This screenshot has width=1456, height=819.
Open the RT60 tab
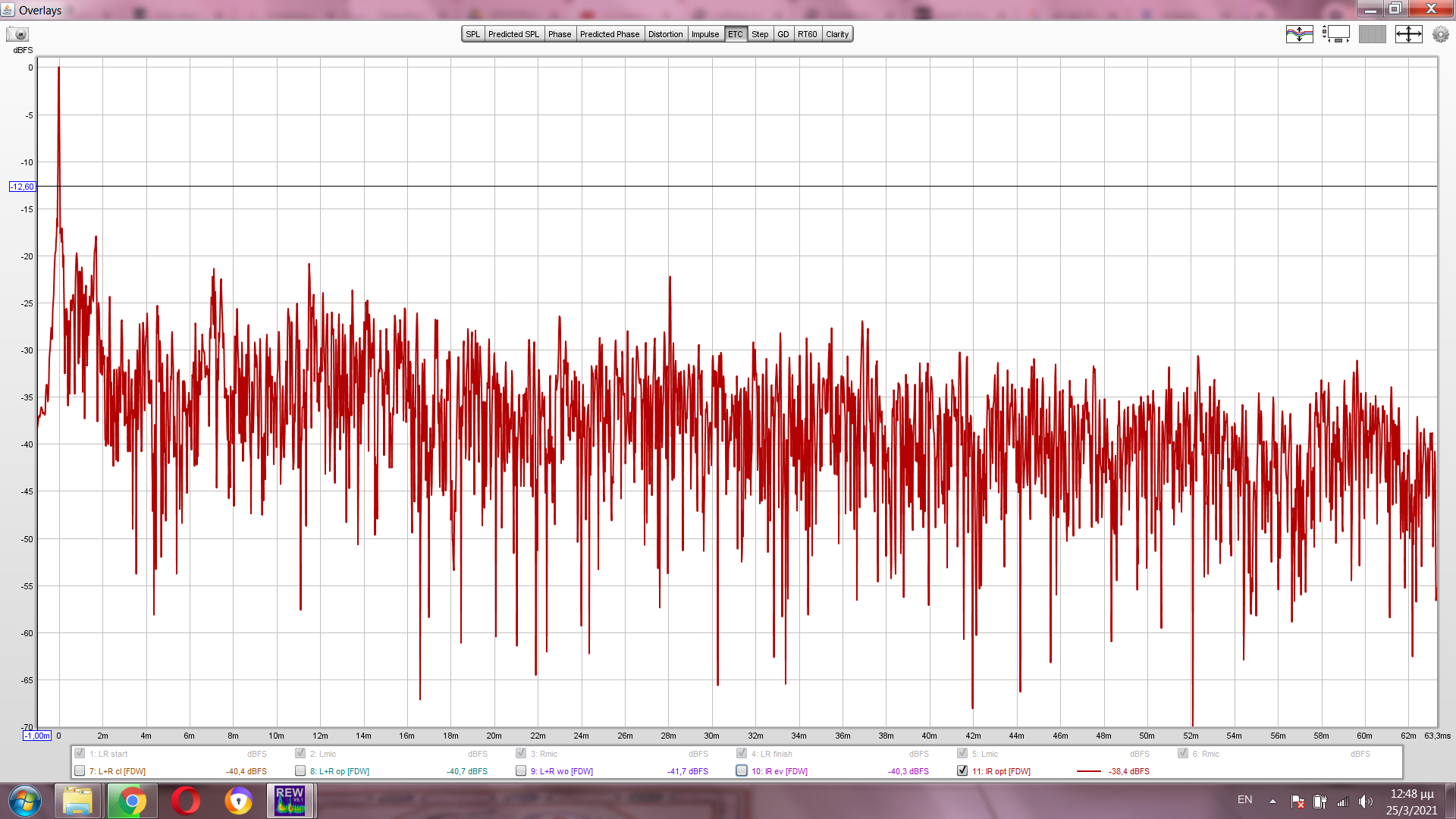pyautogui.click(x=807, y=34)
